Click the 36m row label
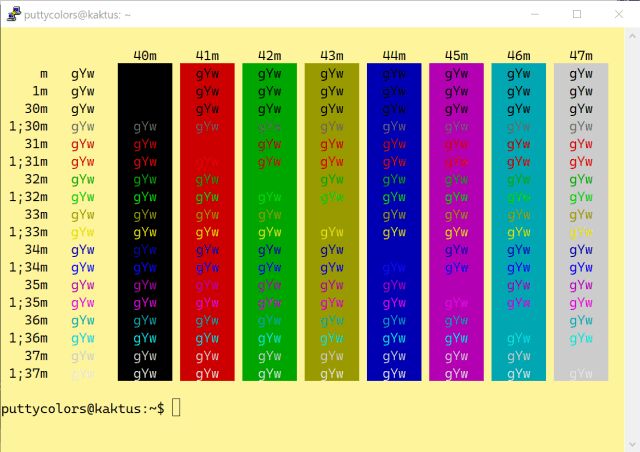Screen dimensions: 640x452 point(36,320)
